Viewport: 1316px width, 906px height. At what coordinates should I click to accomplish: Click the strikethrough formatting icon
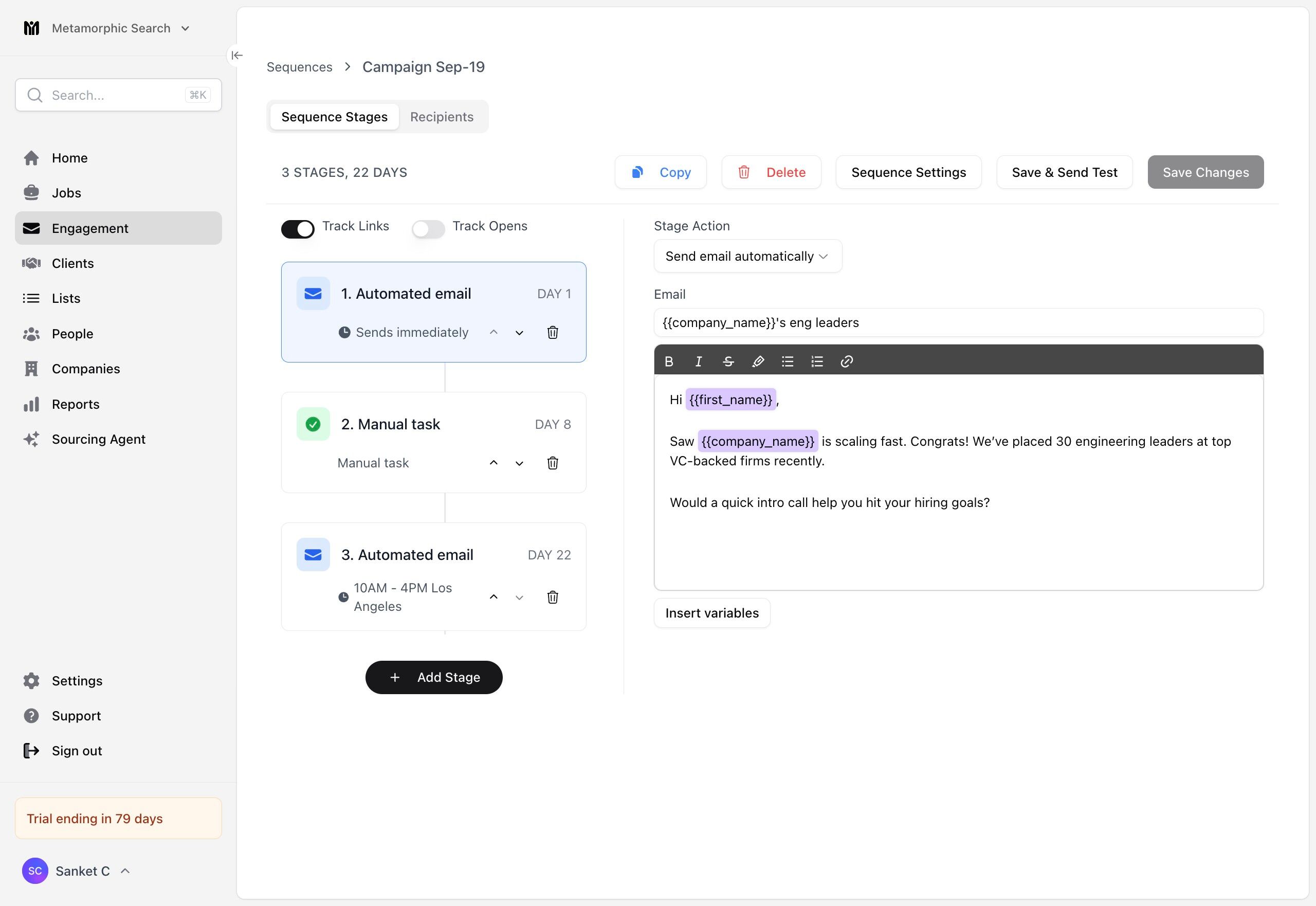pyautogui.click(x=728, y=361)
